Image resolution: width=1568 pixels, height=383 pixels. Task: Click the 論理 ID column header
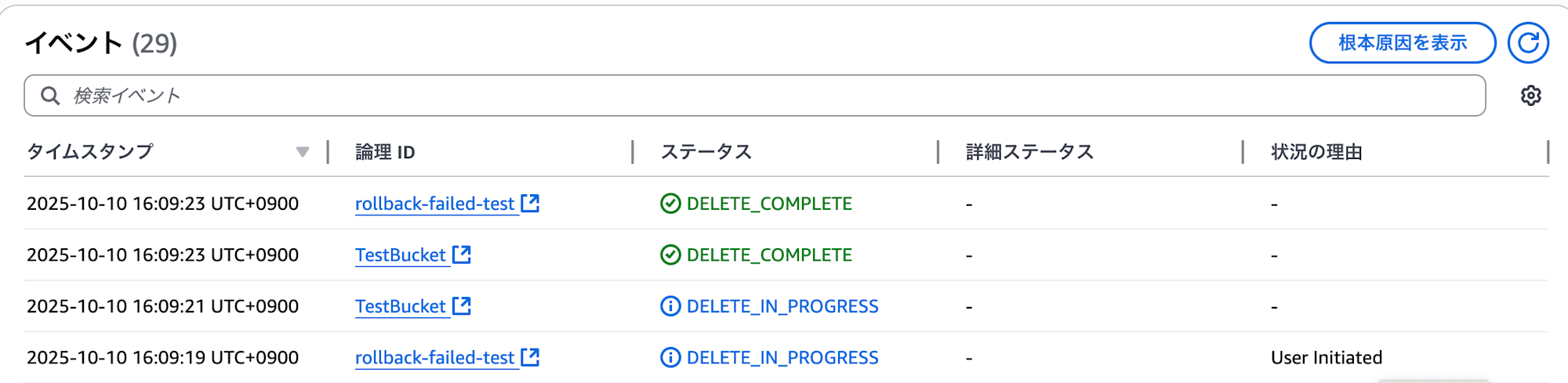(x=385, y=152)
